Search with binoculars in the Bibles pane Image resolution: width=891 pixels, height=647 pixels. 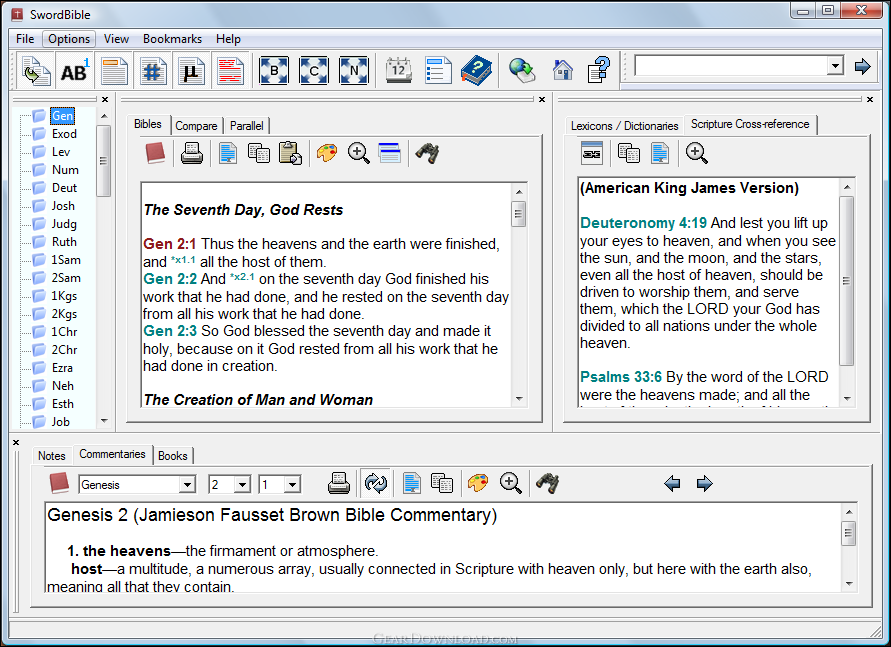point(427,153)
